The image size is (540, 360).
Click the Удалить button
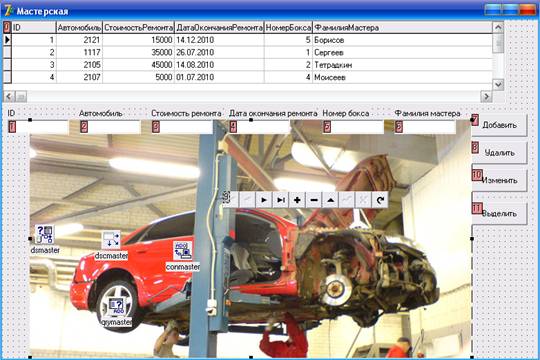pos(499,152)
